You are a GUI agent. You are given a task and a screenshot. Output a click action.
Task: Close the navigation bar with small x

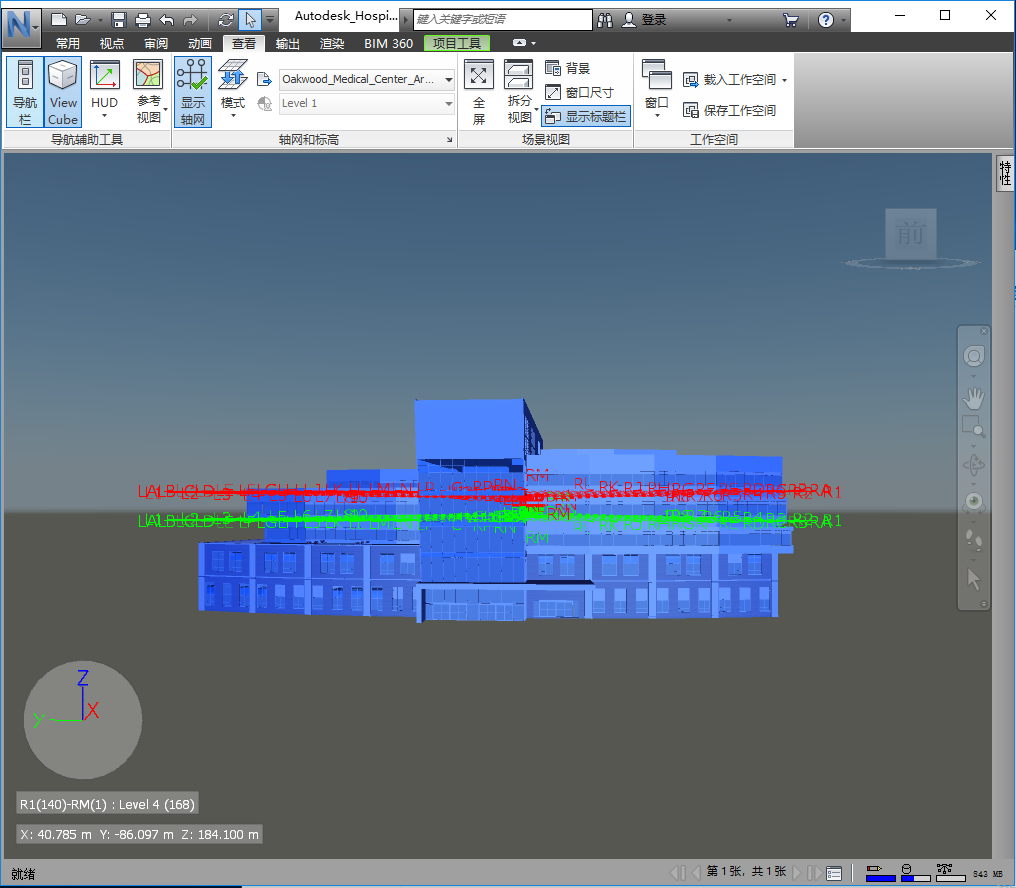tap(984, 331)
